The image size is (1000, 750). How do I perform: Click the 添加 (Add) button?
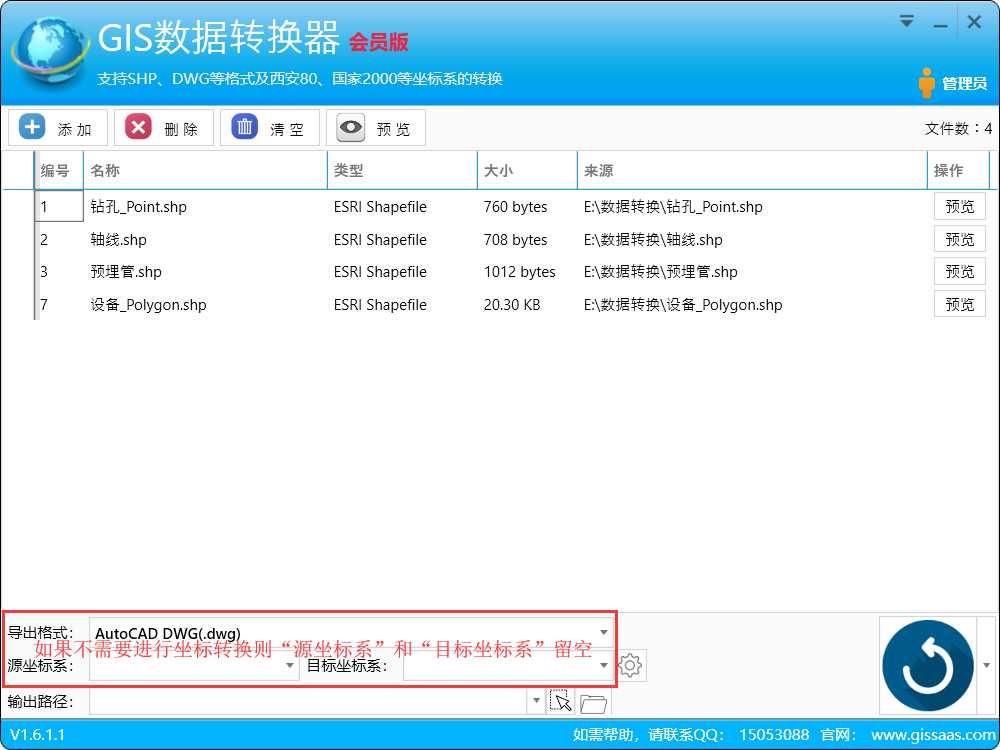point(57,128)
